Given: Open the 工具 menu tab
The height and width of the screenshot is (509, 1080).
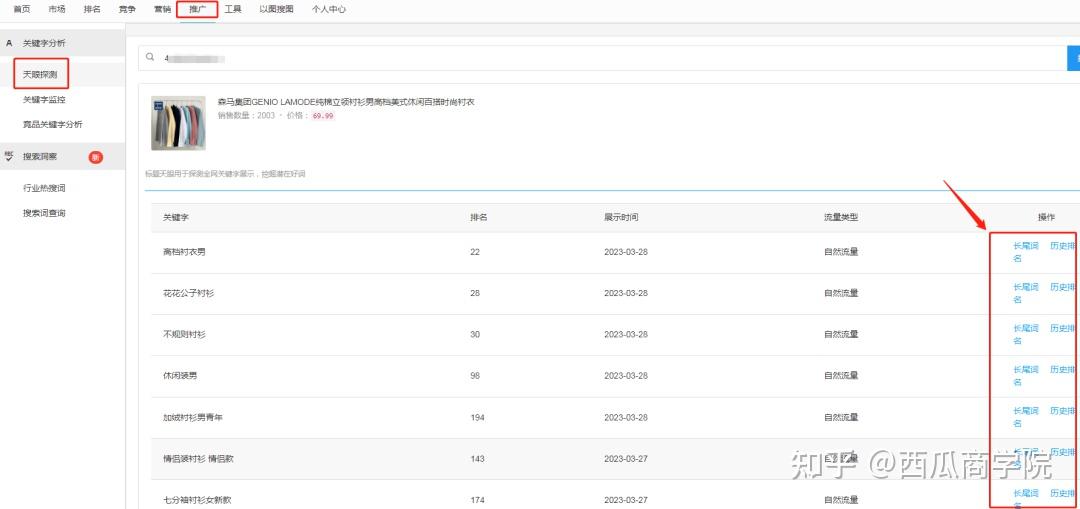Looking at the screenshot, I should [233, 10].
